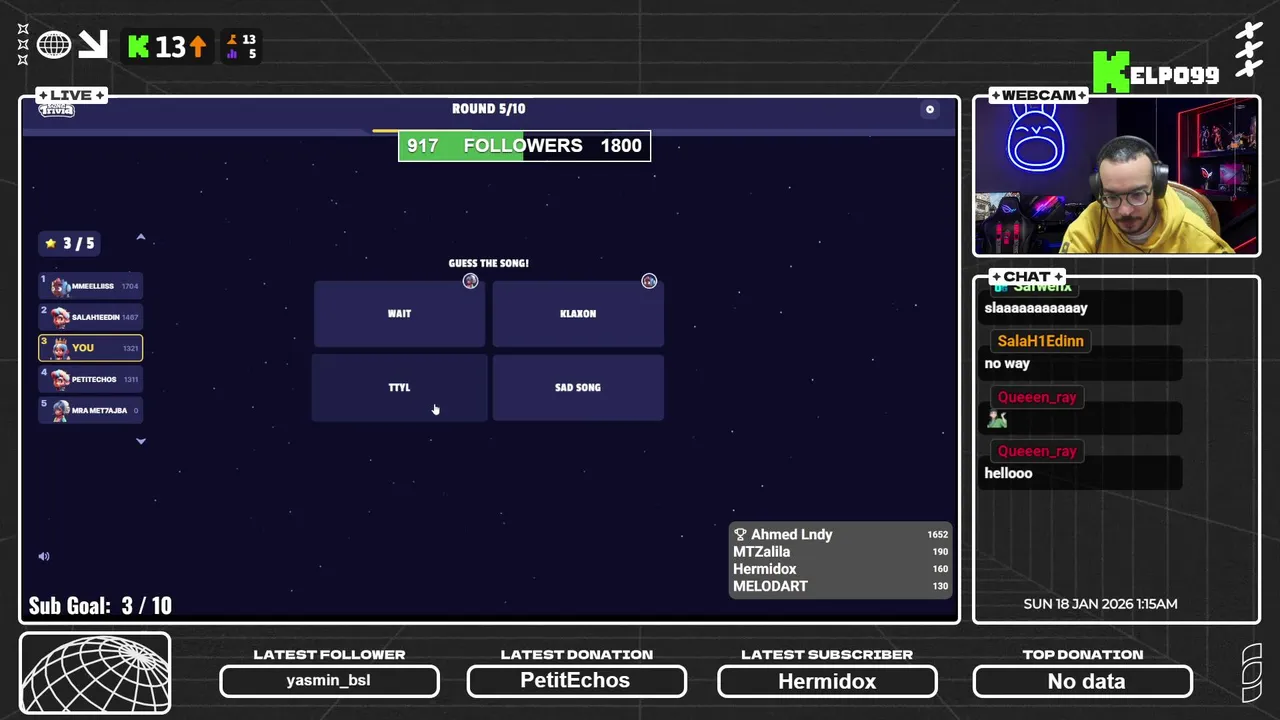
Task: Click the KELPO99 channel logo
Action: point(1156,73)
